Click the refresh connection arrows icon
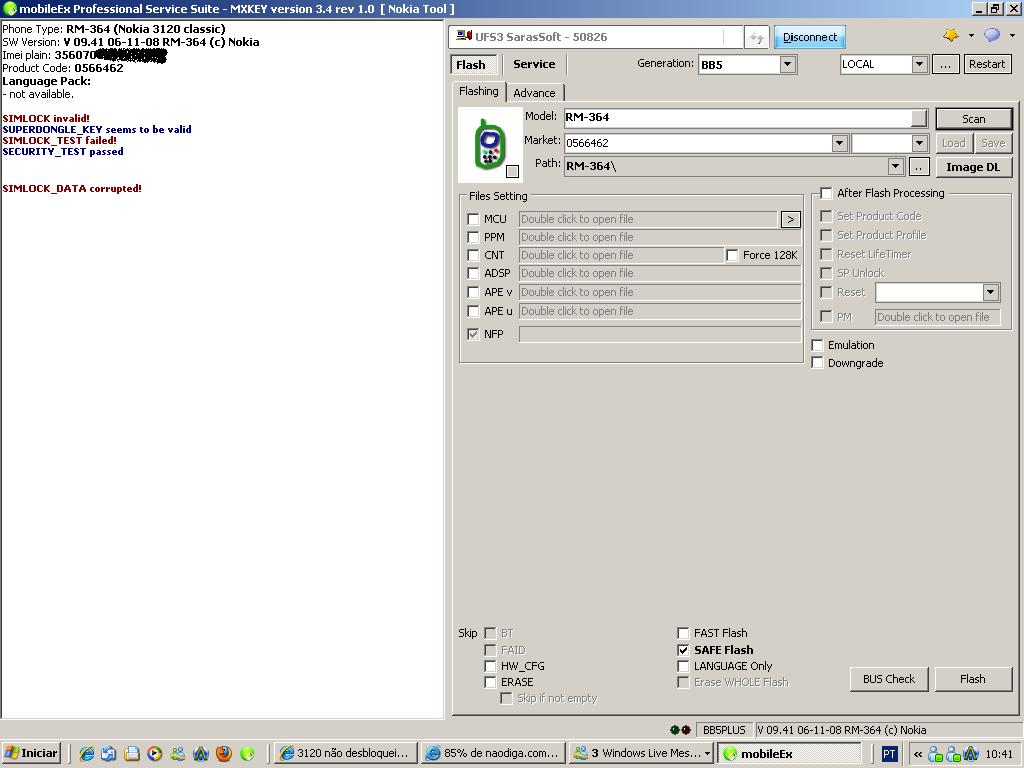 click(756, 37)
